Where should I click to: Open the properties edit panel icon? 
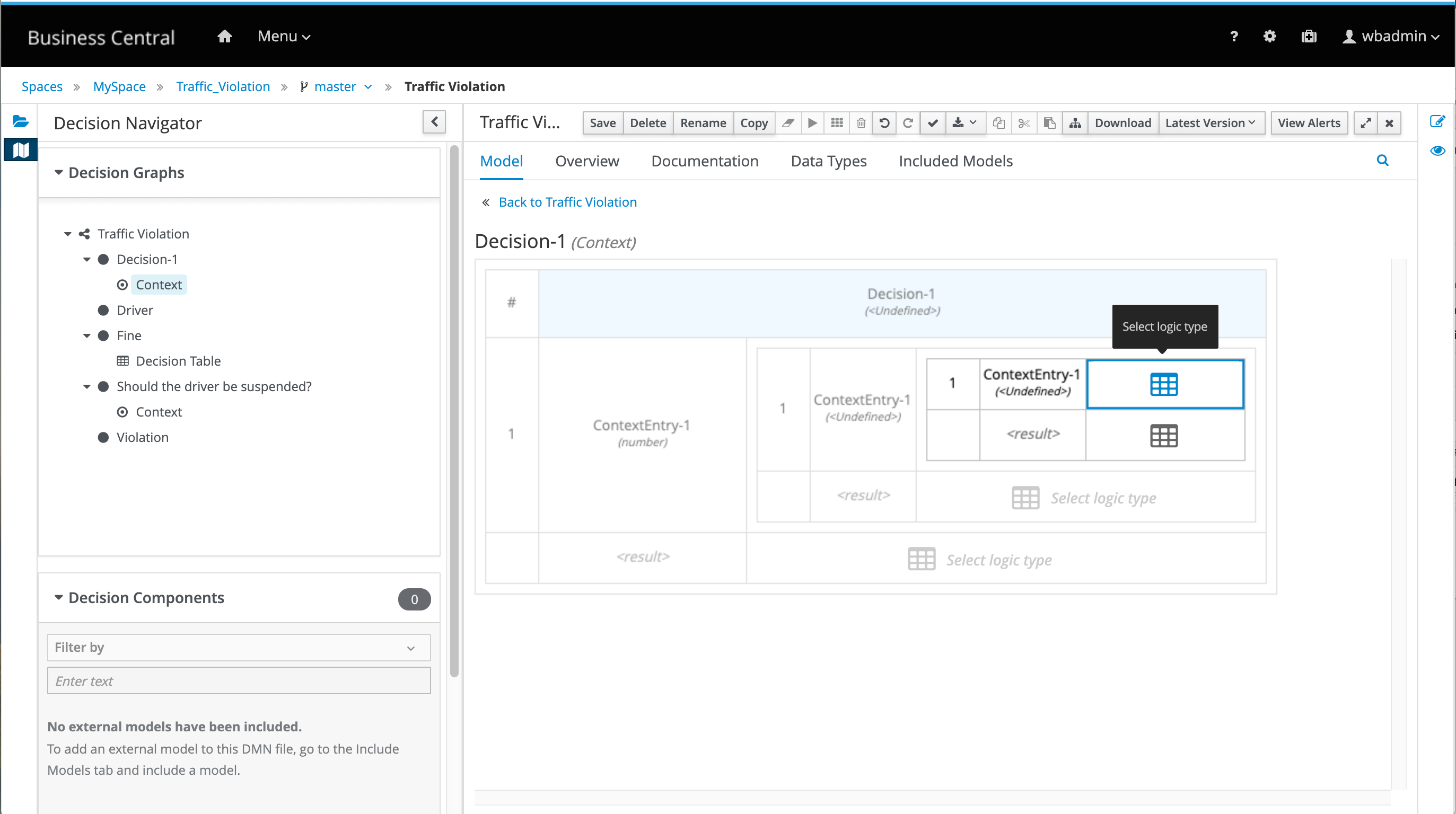click(x=1437, y=121)
